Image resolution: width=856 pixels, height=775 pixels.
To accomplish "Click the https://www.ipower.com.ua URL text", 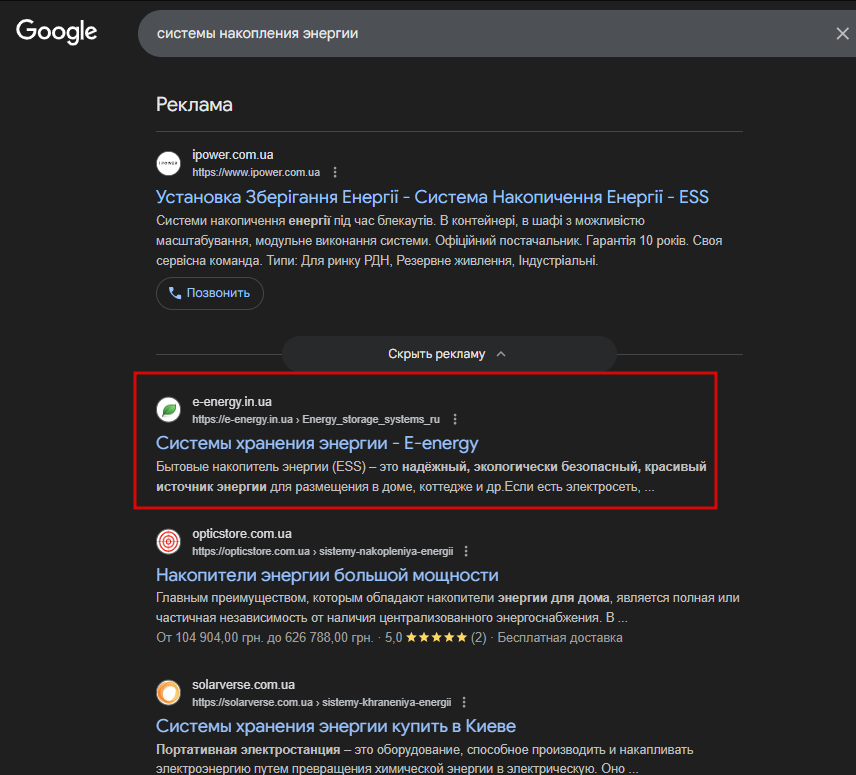I will pyautogui.click(x=255, y=172).
